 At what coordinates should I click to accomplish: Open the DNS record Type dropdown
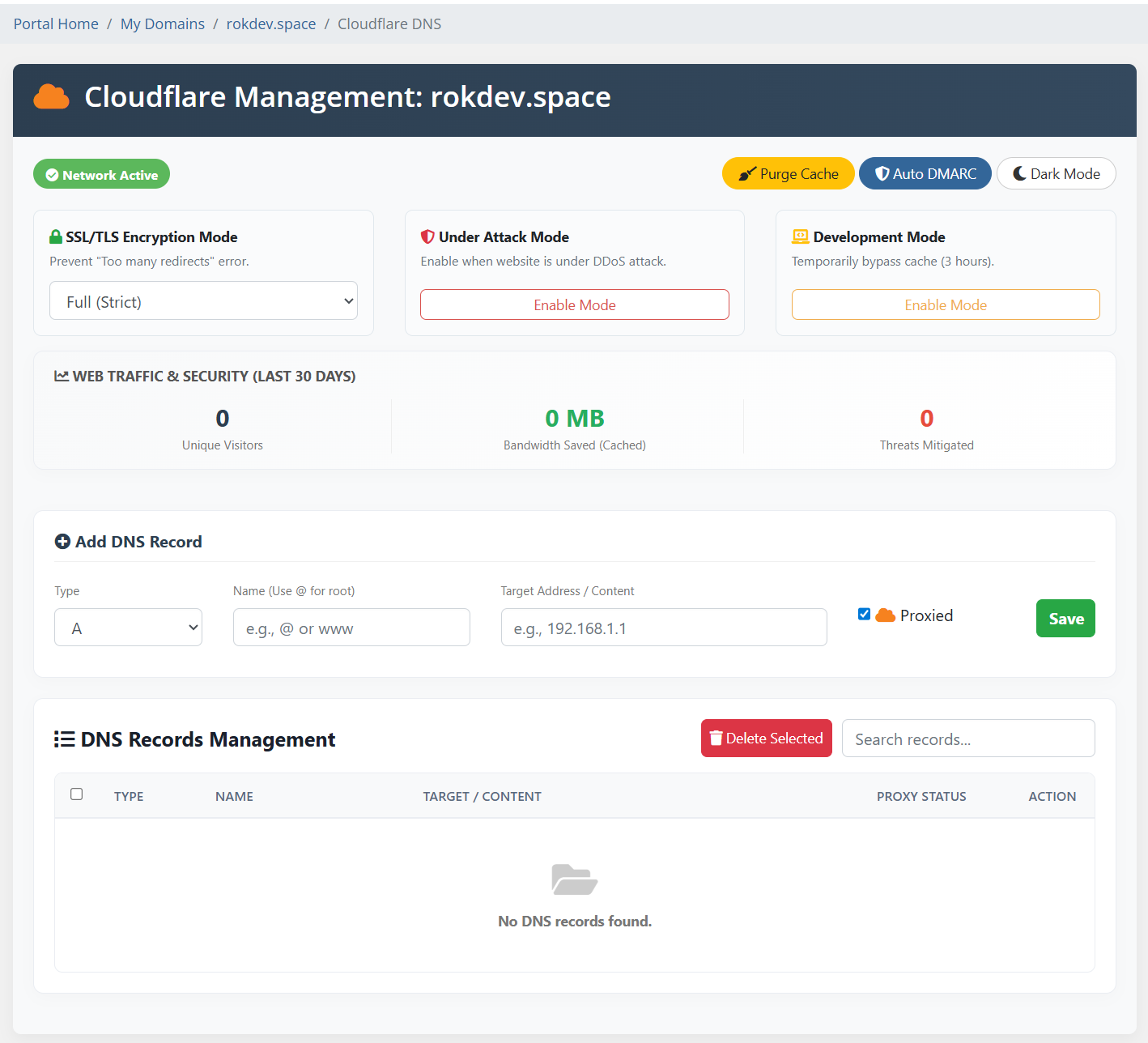pos(128,628)
